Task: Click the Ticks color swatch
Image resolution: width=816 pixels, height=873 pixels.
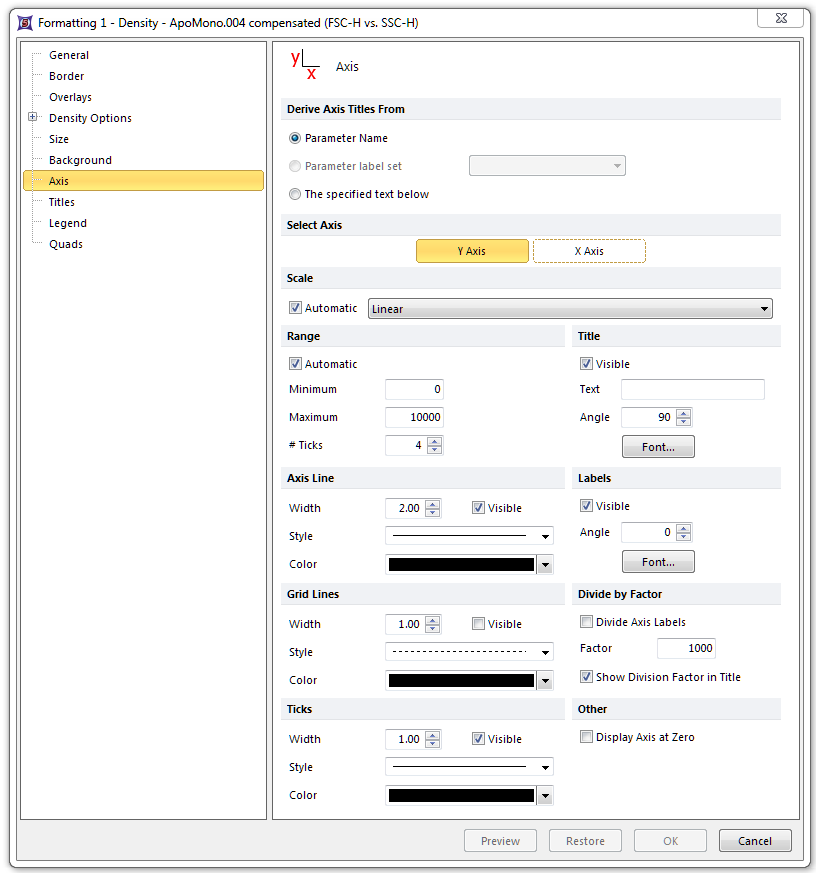Action: [461, 796]
